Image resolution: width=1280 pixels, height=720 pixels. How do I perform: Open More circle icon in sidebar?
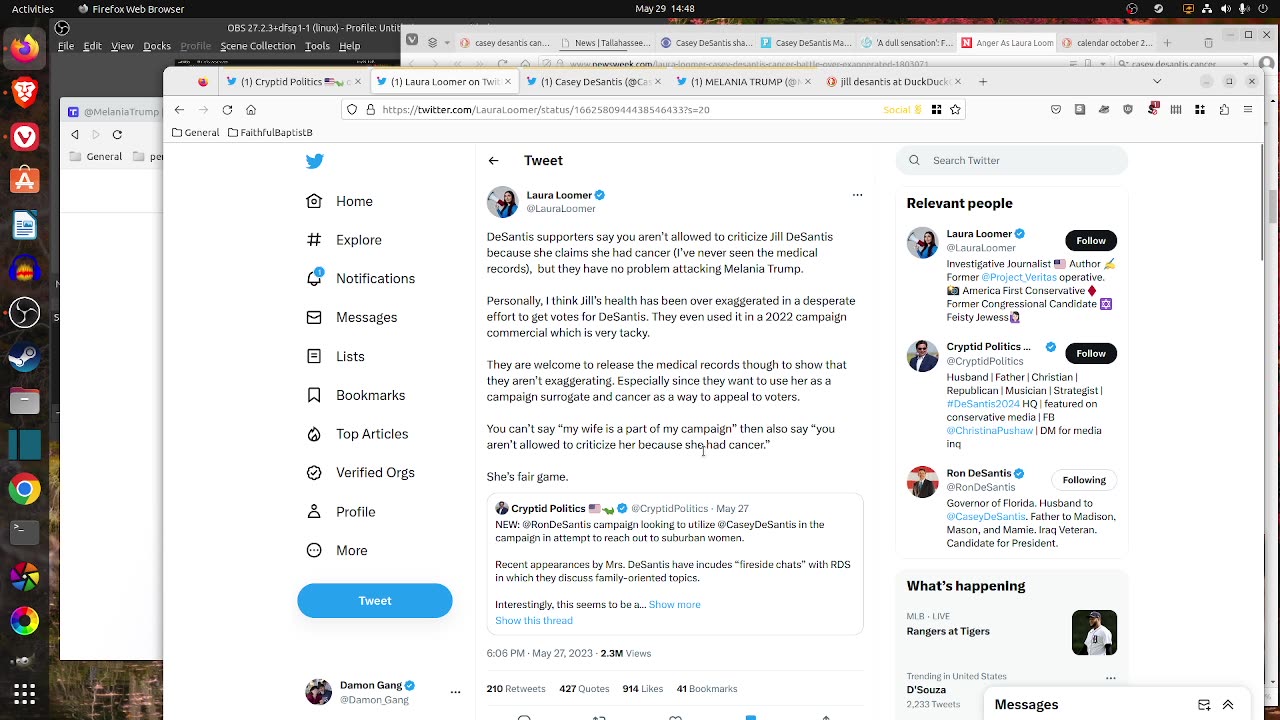(314, 551)
